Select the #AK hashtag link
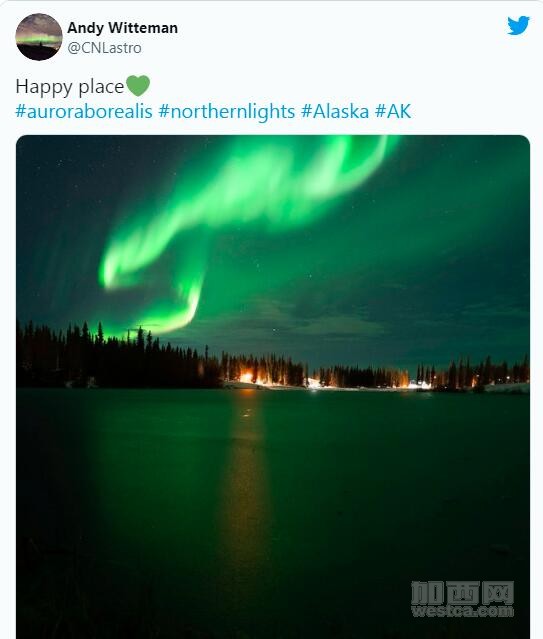The height and width of the screenshot is (639, 543). tap(393, 111)
